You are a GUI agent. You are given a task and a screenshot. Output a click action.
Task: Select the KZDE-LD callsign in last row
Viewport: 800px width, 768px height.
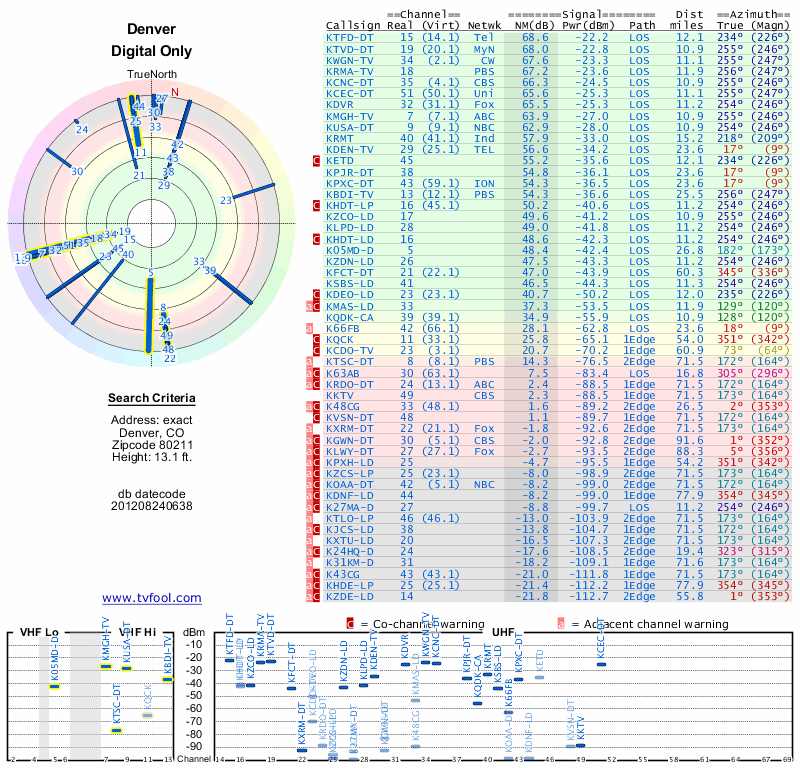pos(350,597)
